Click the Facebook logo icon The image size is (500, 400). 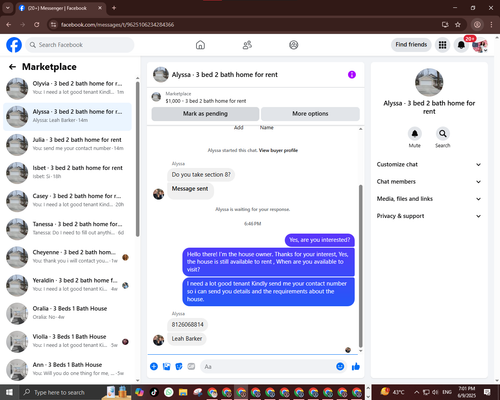14,45
